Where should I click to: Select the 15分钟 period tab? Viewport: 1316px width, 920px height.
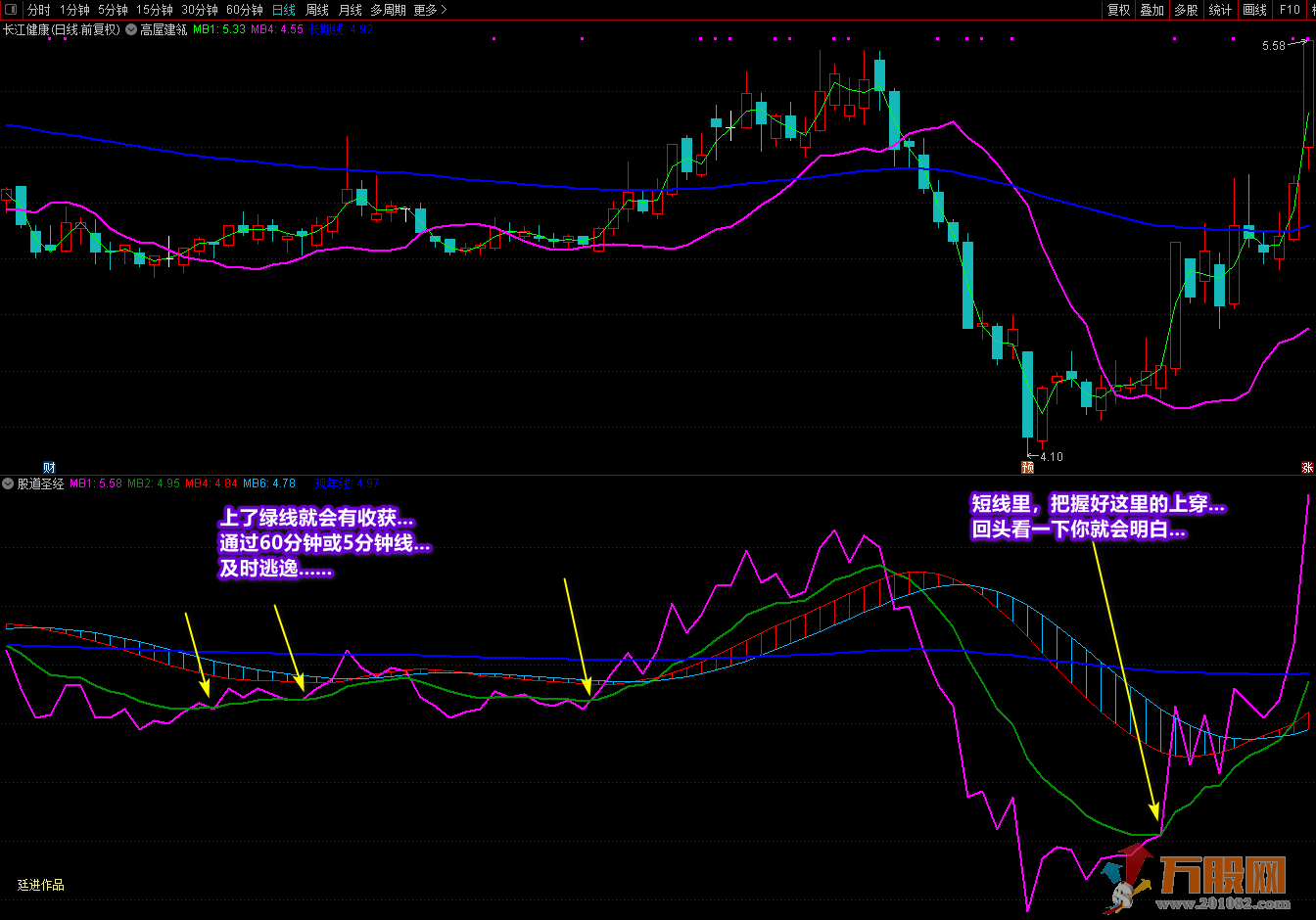point(155,10)
